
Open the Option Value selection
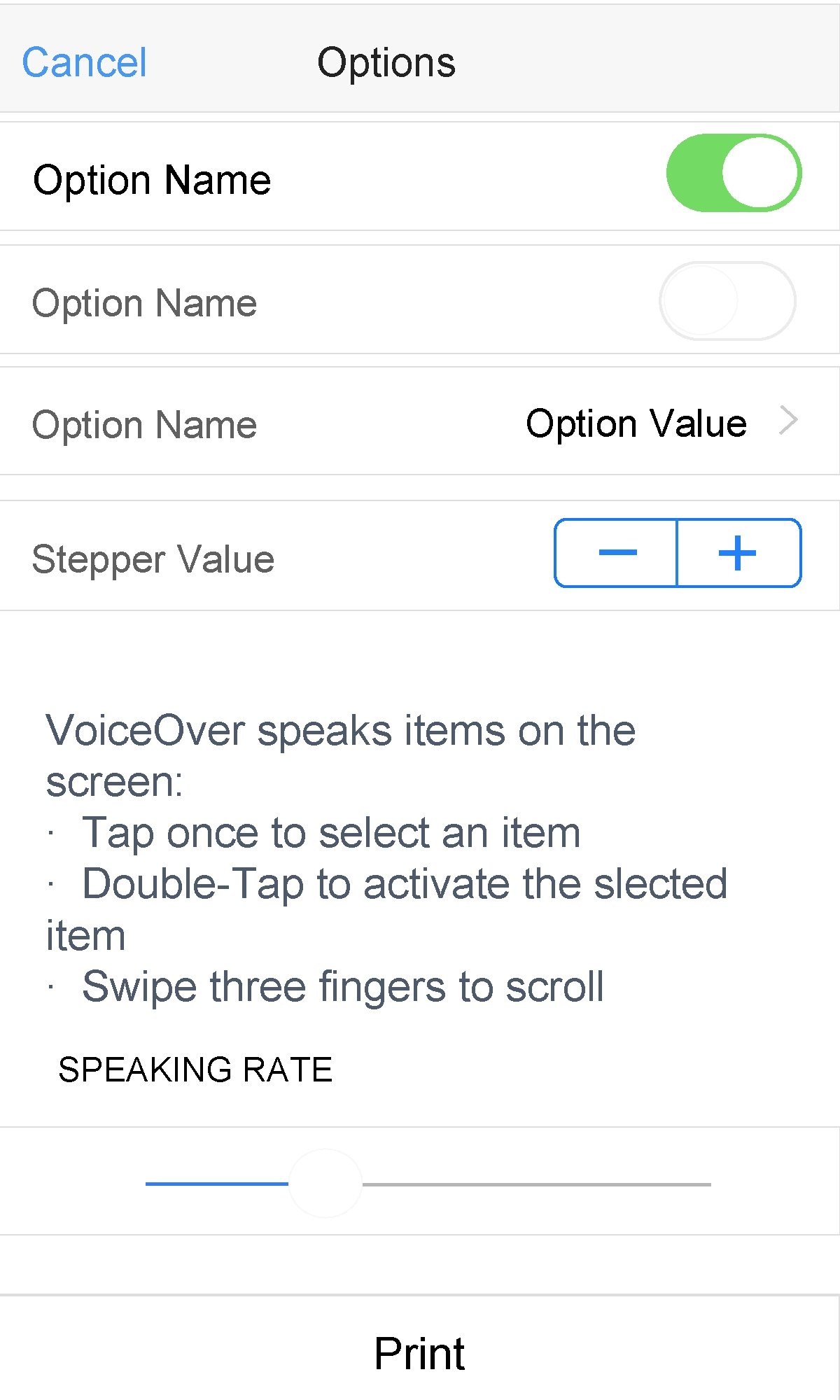point(636,423)
